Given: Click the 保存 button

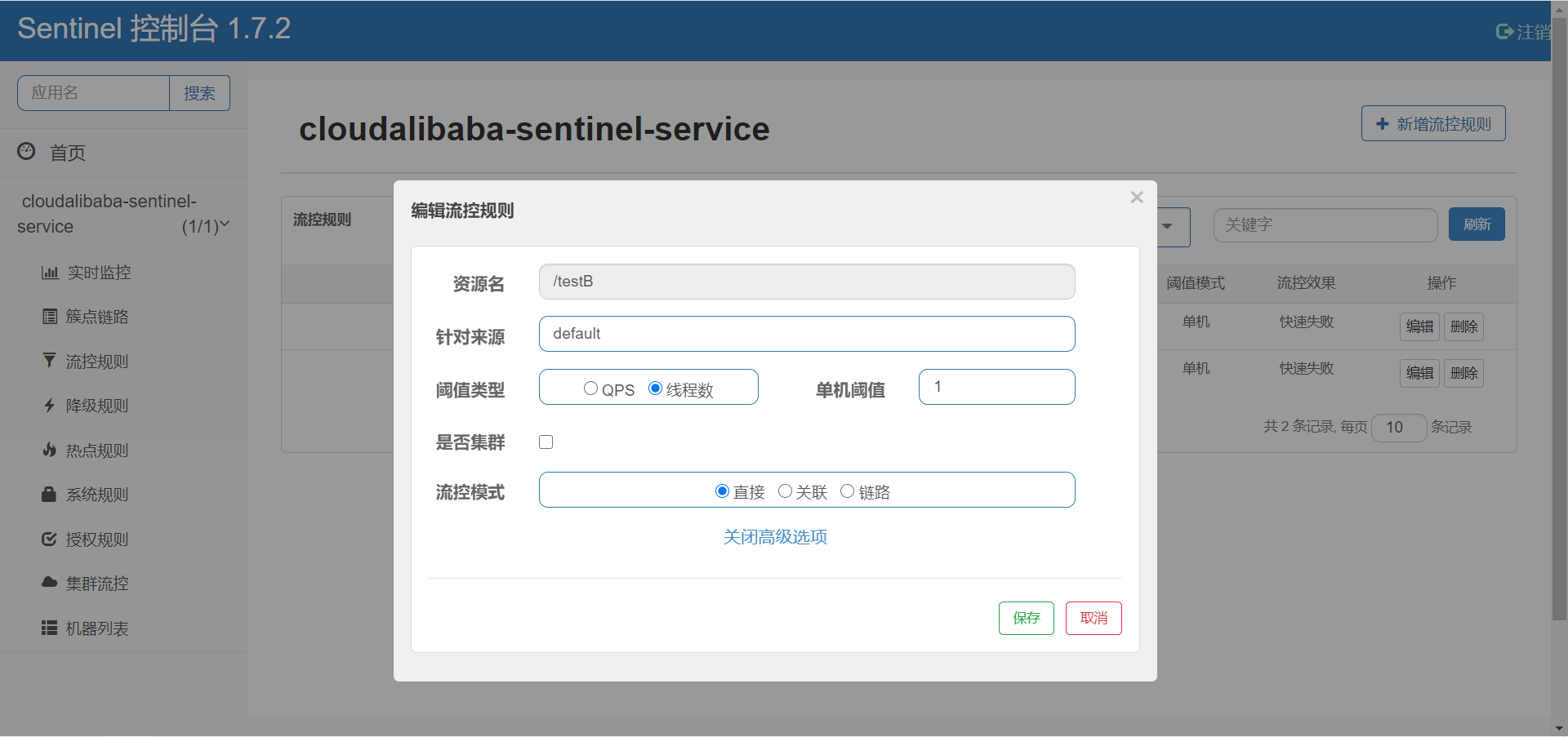Looking at the screenshot, I should pyautogui.click(x=1027, y=618).
